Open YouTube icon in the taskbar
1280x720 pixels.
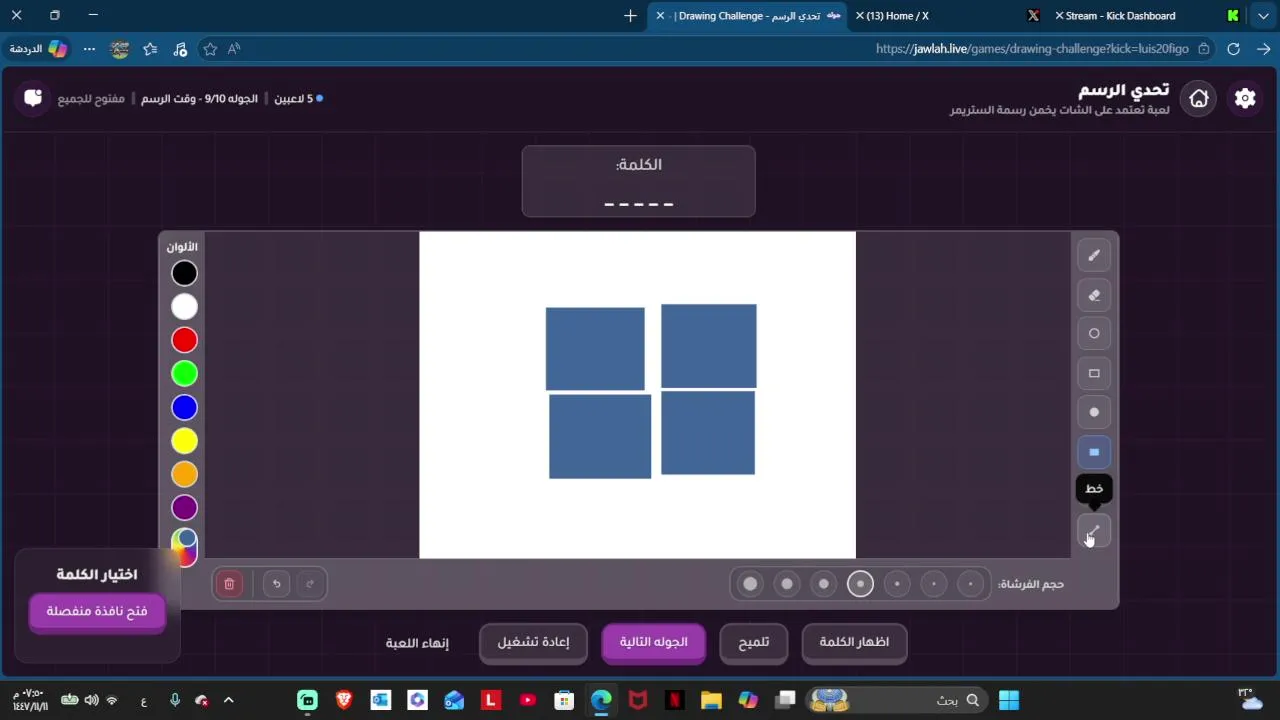pos(528,700)
